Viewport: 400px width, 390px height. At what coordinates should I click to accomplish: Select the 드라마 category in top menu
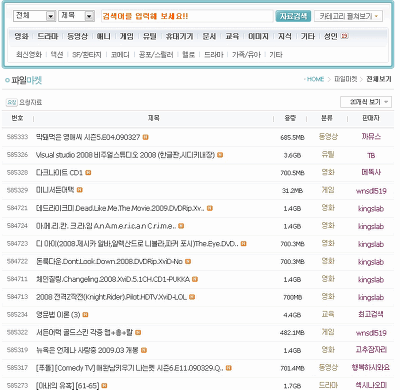coord(48,36)
